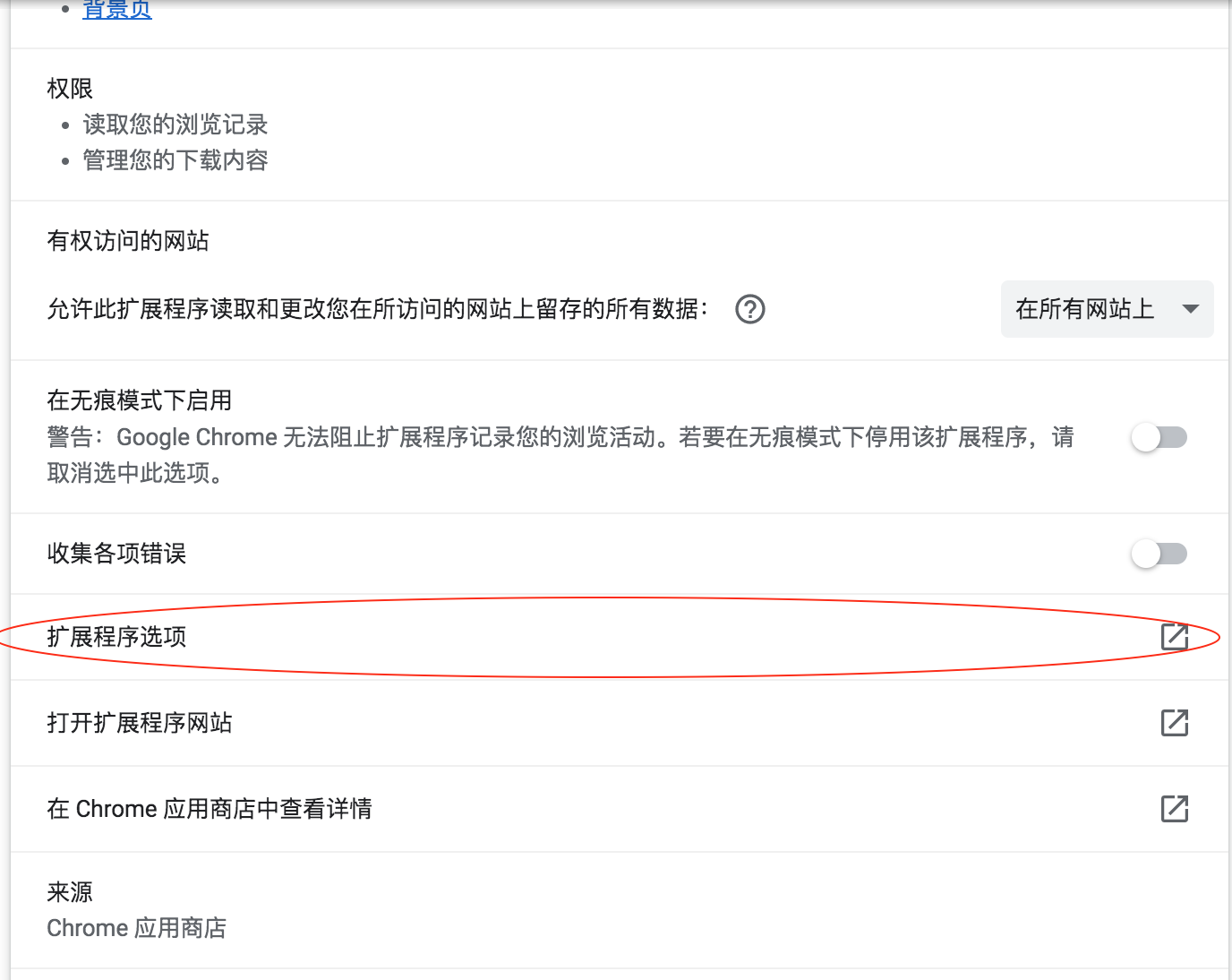Click the 扩展程序选项 row label

[x=116, y=637]
